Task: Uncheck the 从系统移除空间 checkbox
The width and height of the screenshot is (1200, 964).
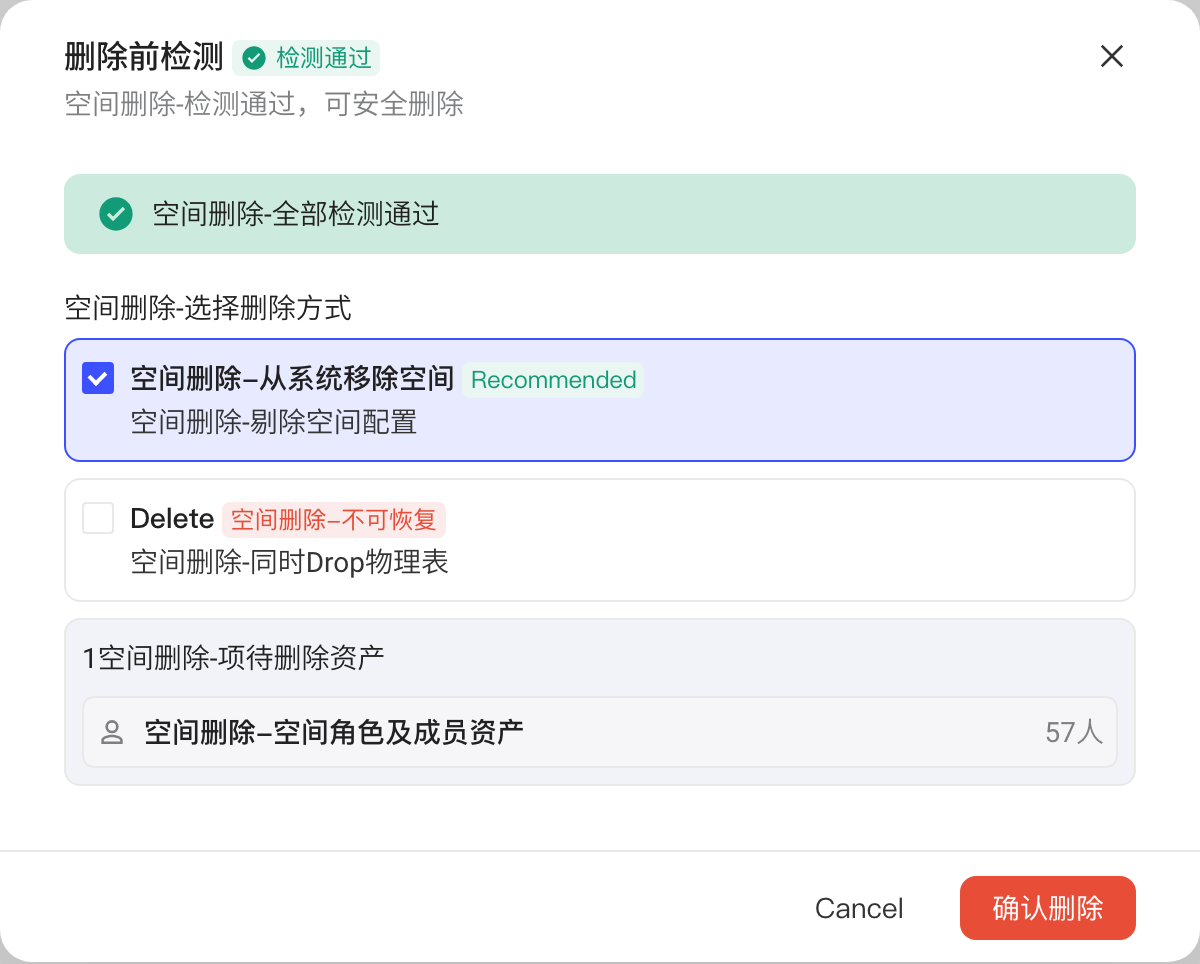Action: [x=98, y=378]
